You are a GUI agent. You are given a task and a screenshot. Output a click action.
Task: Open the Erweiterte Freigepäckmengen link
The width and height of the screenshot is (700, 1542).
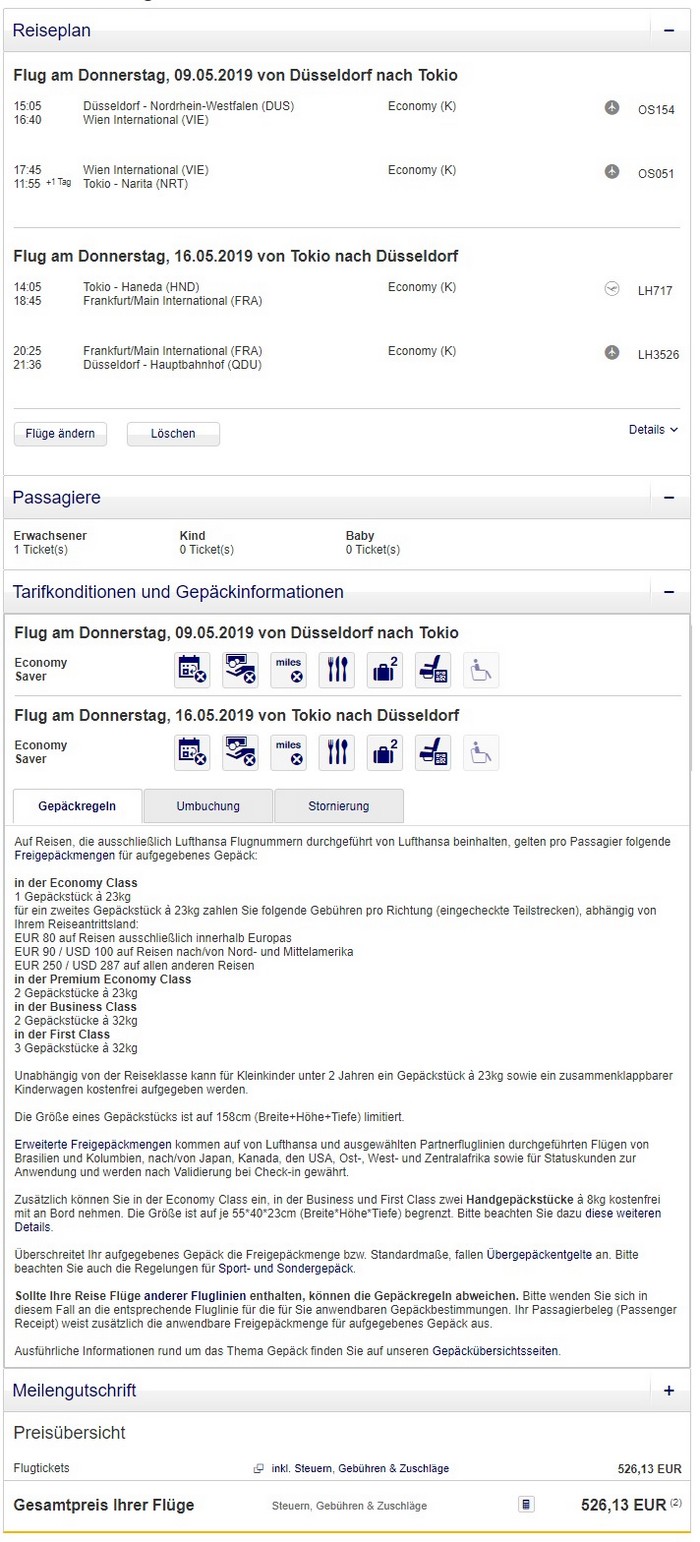[94, 1144]
